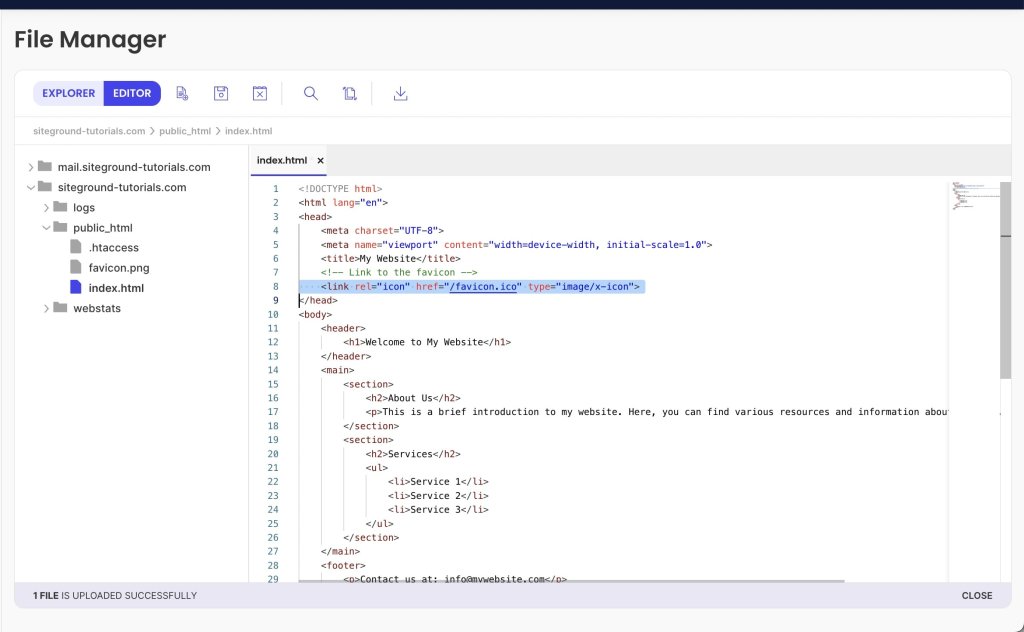Click the discard changes icon with an X

click(x=260, y=93)
